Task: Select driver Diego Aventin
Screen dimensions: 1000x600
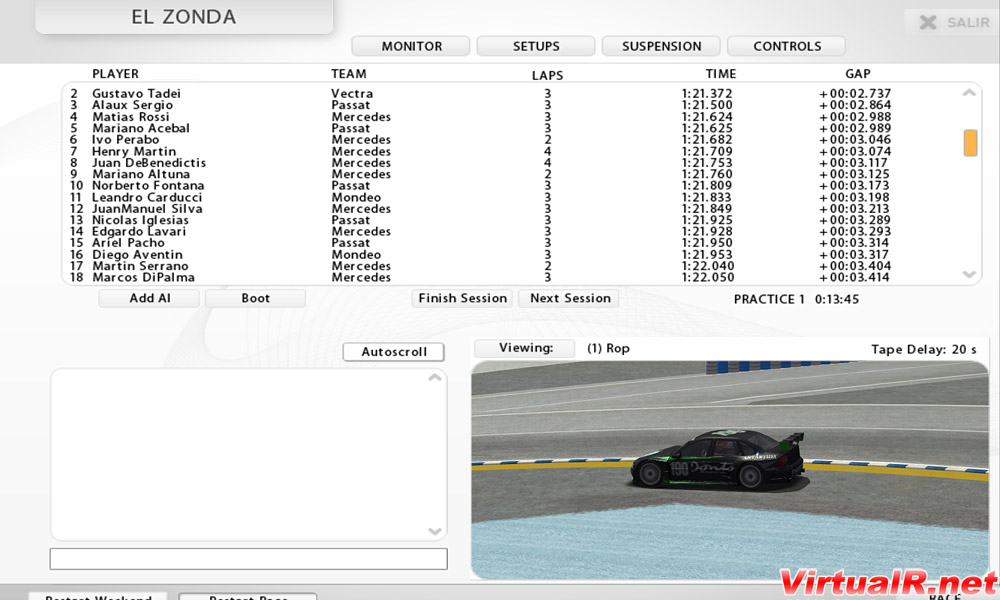Action: (x=137, y=254)
